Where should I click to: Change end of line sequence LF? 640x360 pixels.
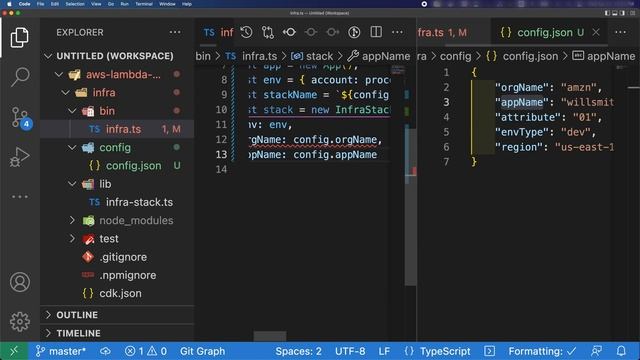click(384, 351)
